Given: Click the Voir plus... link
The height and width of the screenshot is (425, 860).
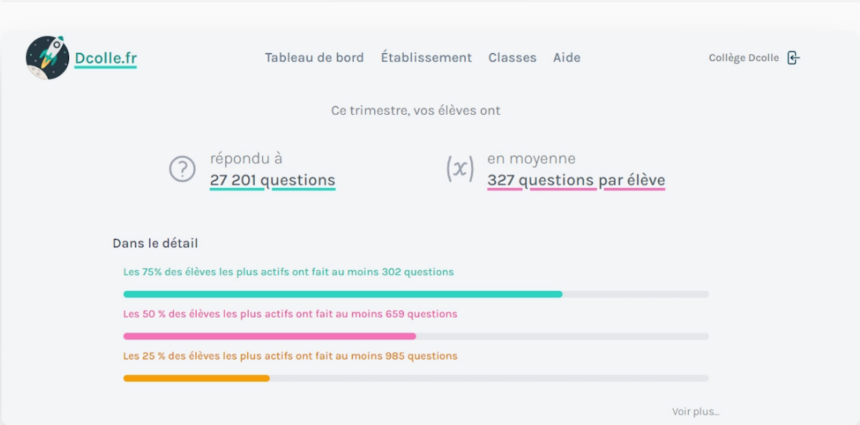Looking at the screenshot, I should coord(695,412).
